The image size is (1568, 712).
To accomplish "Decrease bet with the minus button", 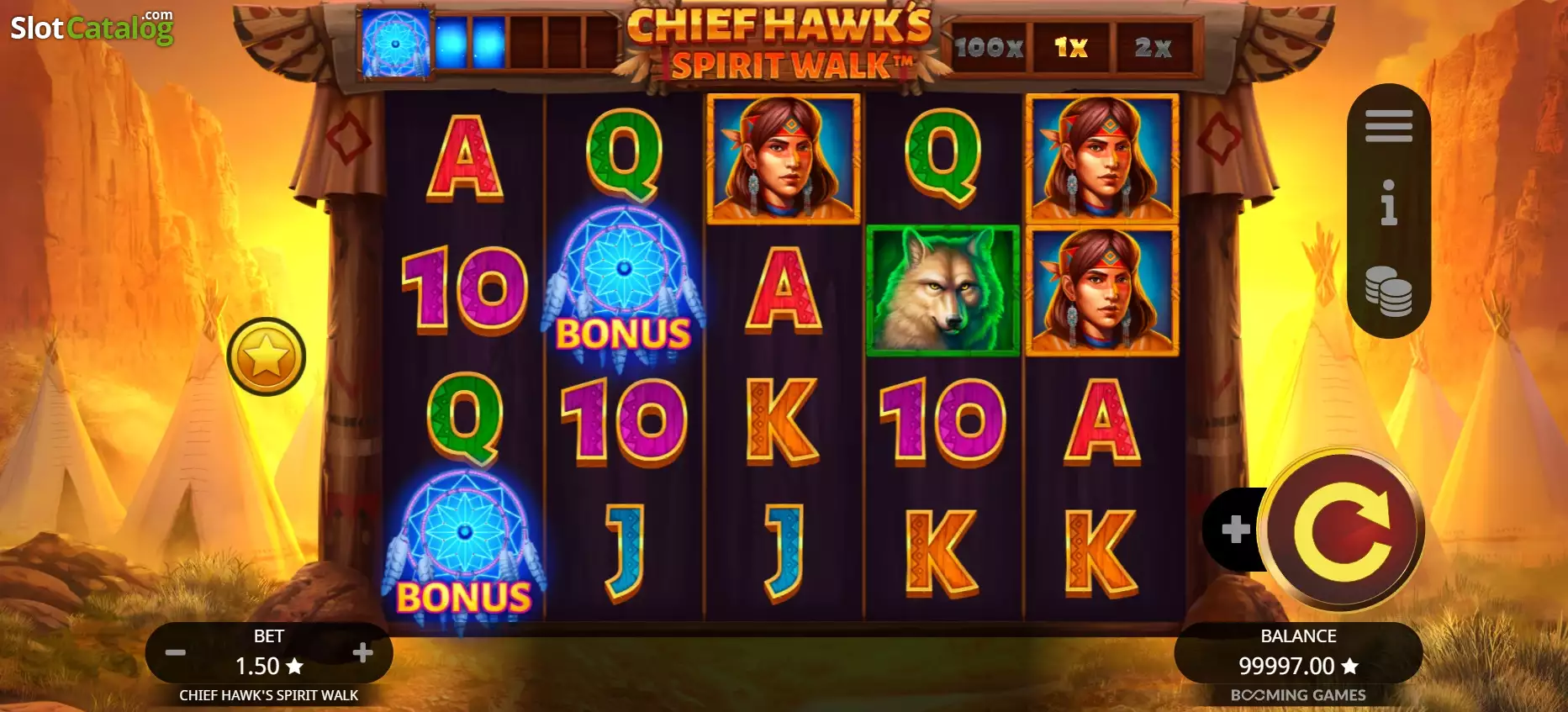I will click(176, 652).
